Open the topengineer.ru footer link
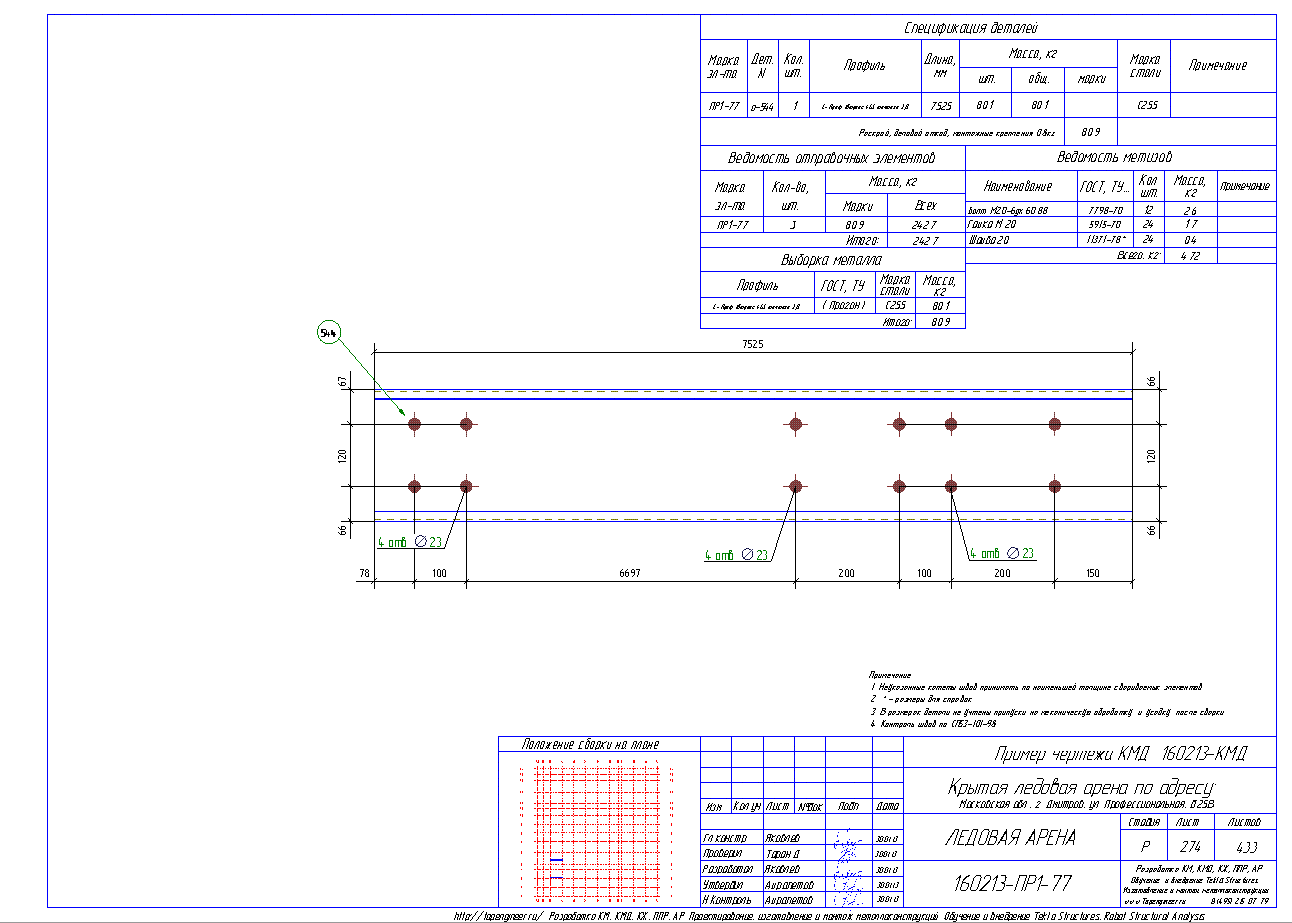 (497, 915)
